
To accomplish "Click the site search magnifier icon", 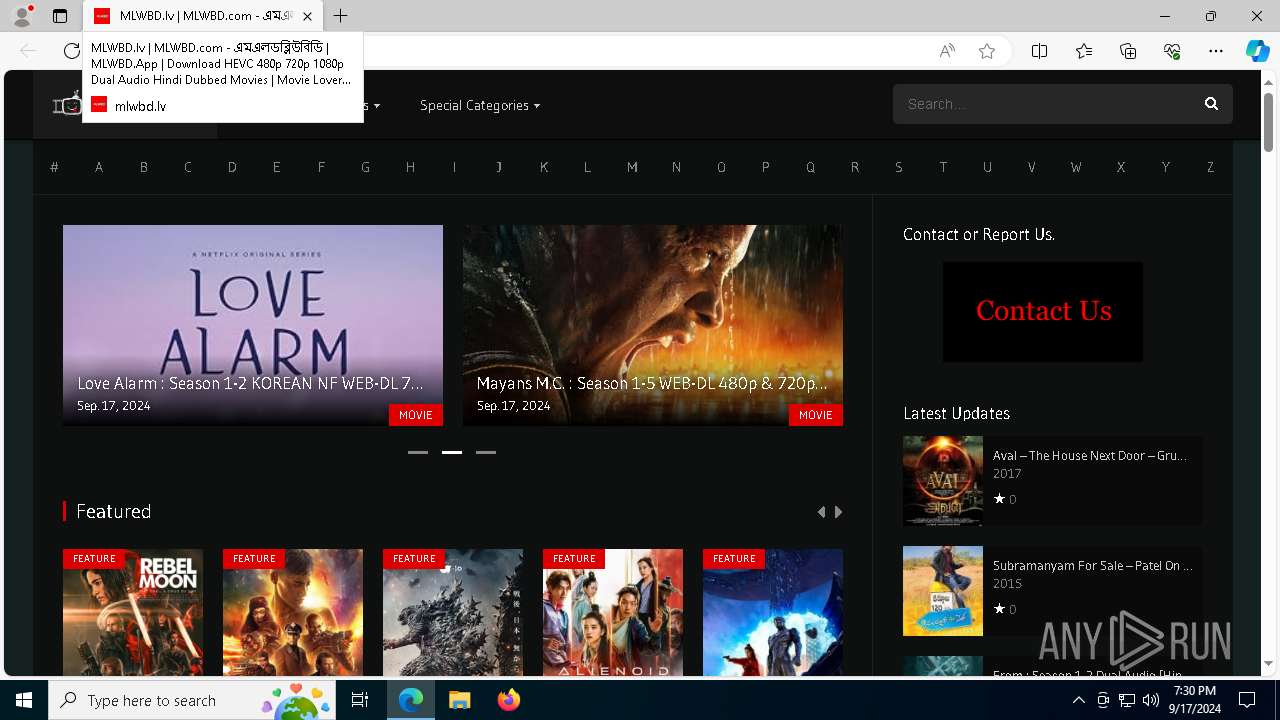I will pyautogui.click(x=1211, y=104).
